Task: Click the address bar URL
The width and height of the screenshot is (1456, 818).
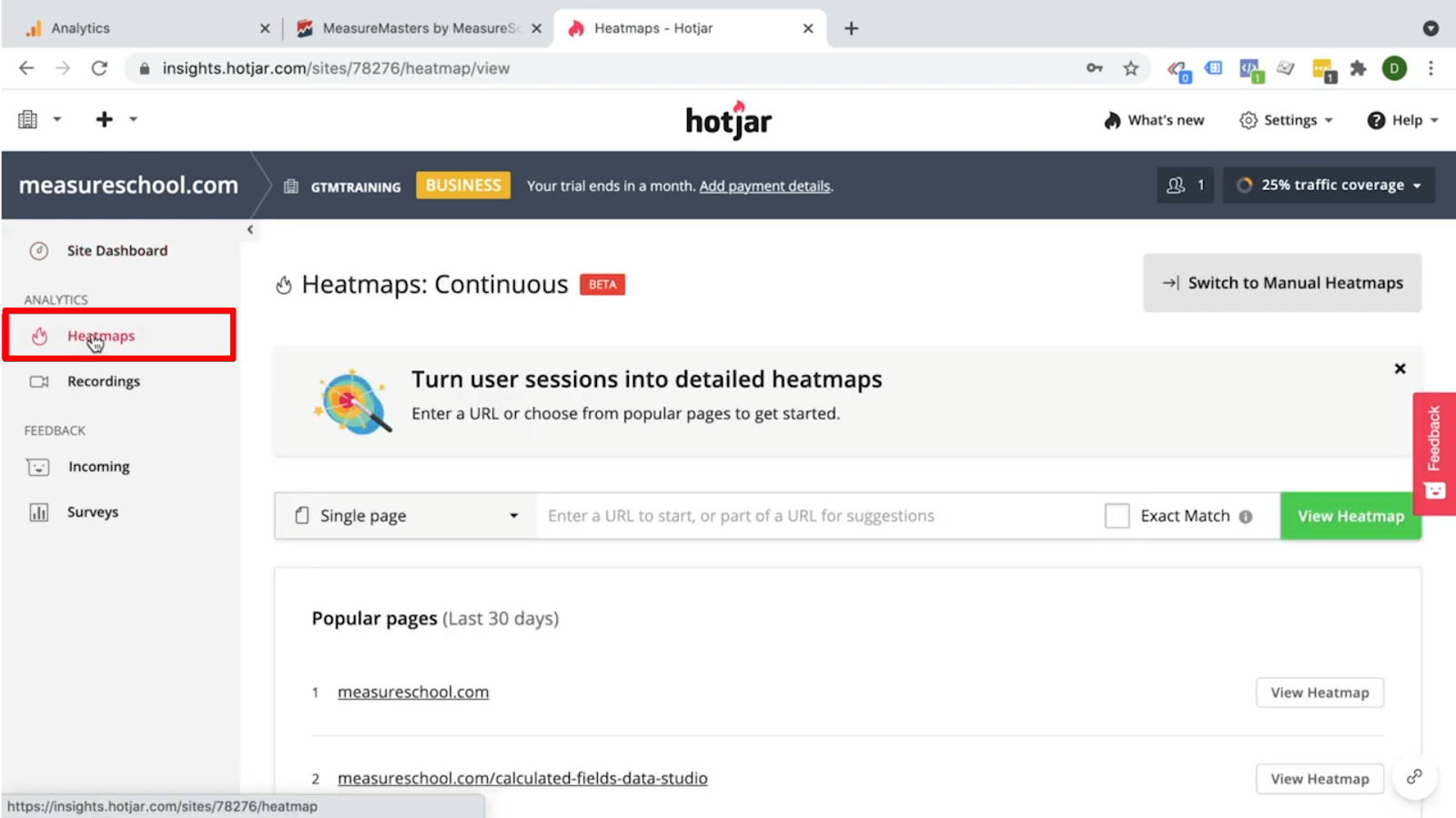Action: pos(336,68)
